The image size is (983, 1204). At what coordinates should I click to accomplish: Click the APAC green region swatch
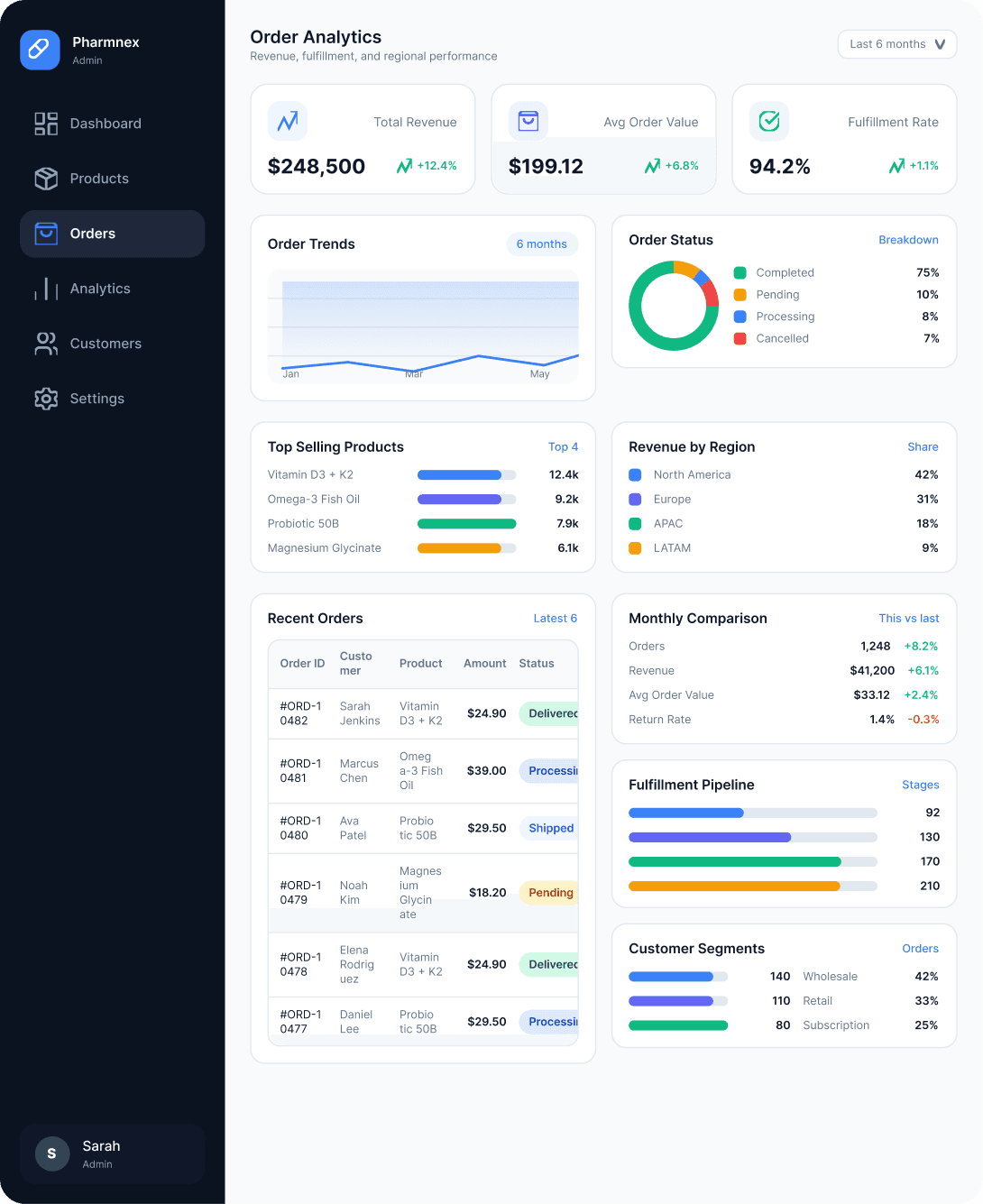point(635,523)
